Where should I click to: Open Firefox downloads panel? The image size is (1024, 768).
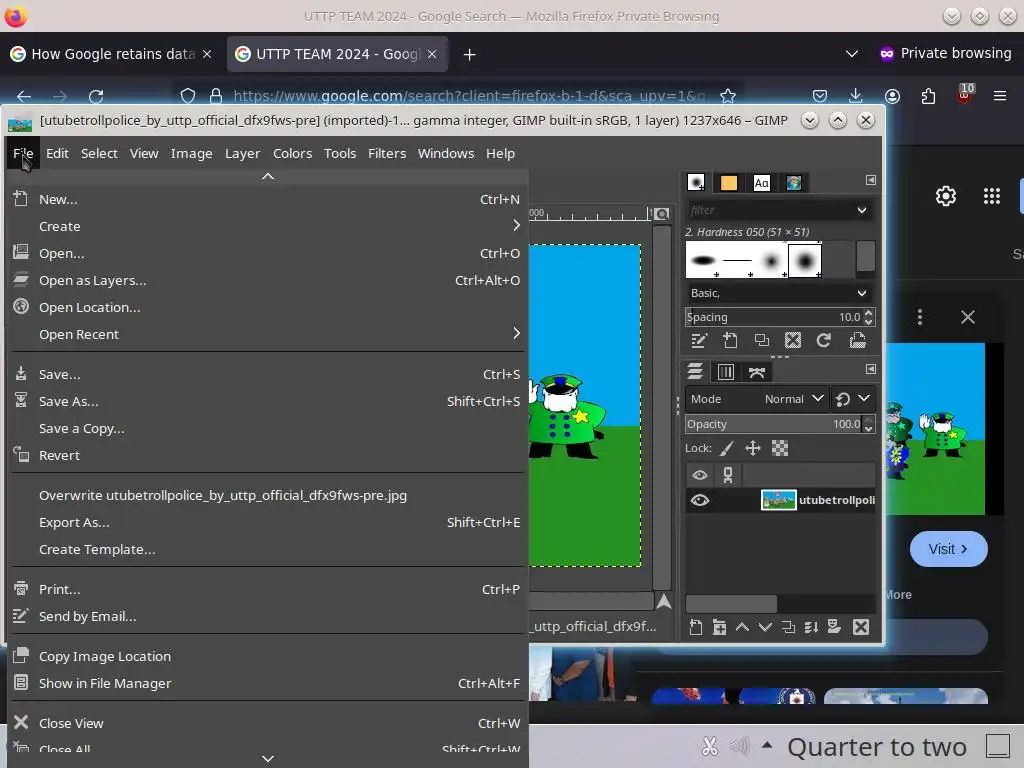[x=856, y=97]
